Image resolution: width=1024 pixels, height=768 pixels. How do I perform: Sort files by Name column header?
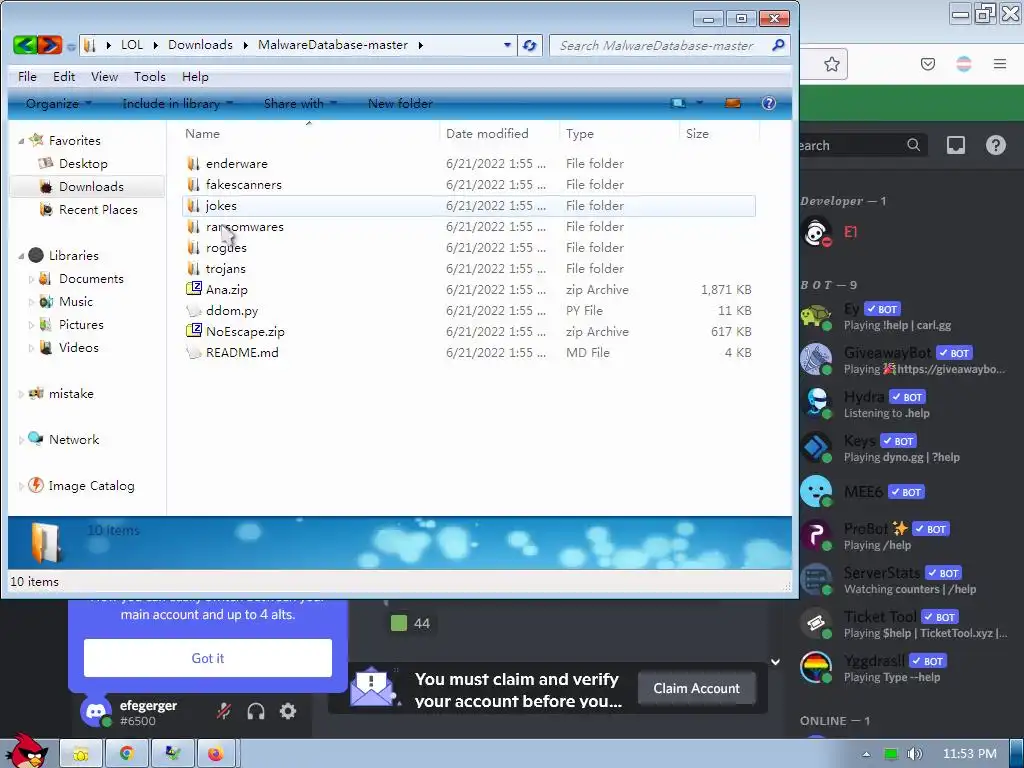[309, 133]
